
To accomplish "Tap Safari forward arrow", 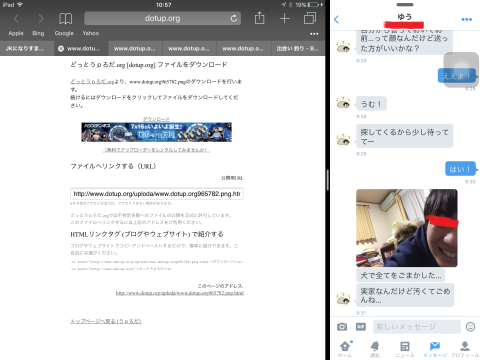I will pyautogui.click(x=41, y=19).
